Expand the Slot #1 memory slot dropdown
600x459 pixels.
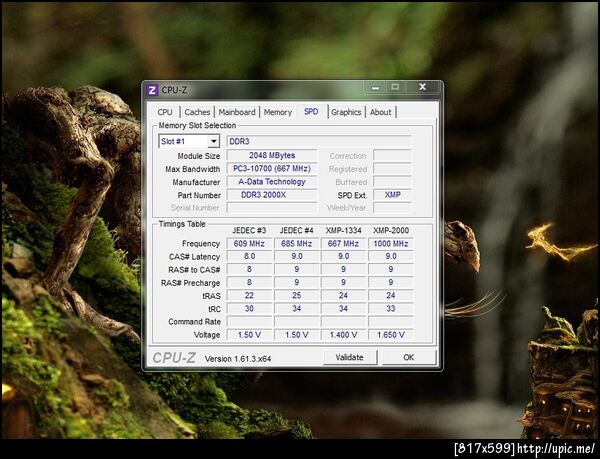[214, 142]
